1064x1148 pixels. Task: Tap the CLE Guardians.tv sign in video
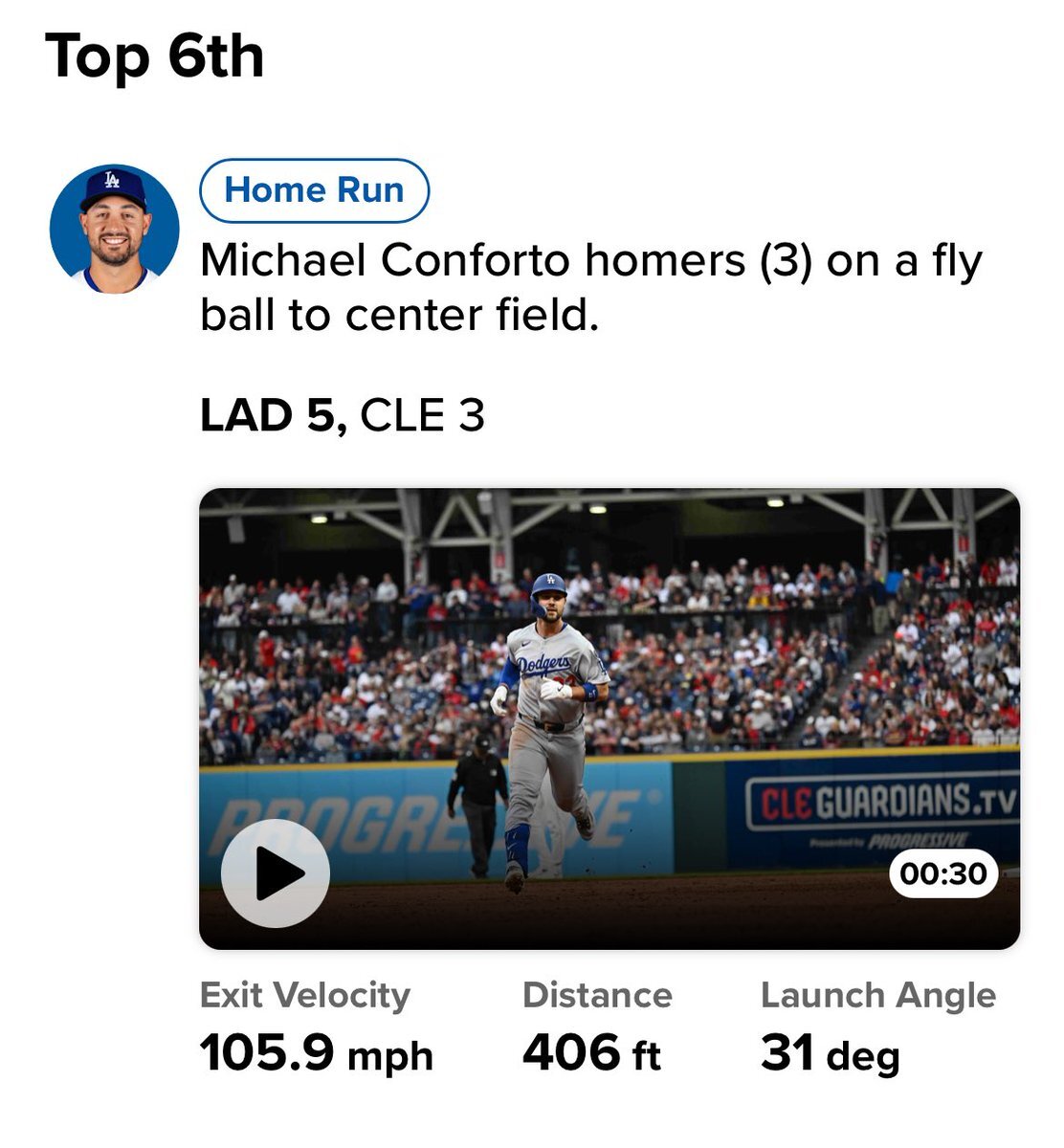(x=881, y=803)
